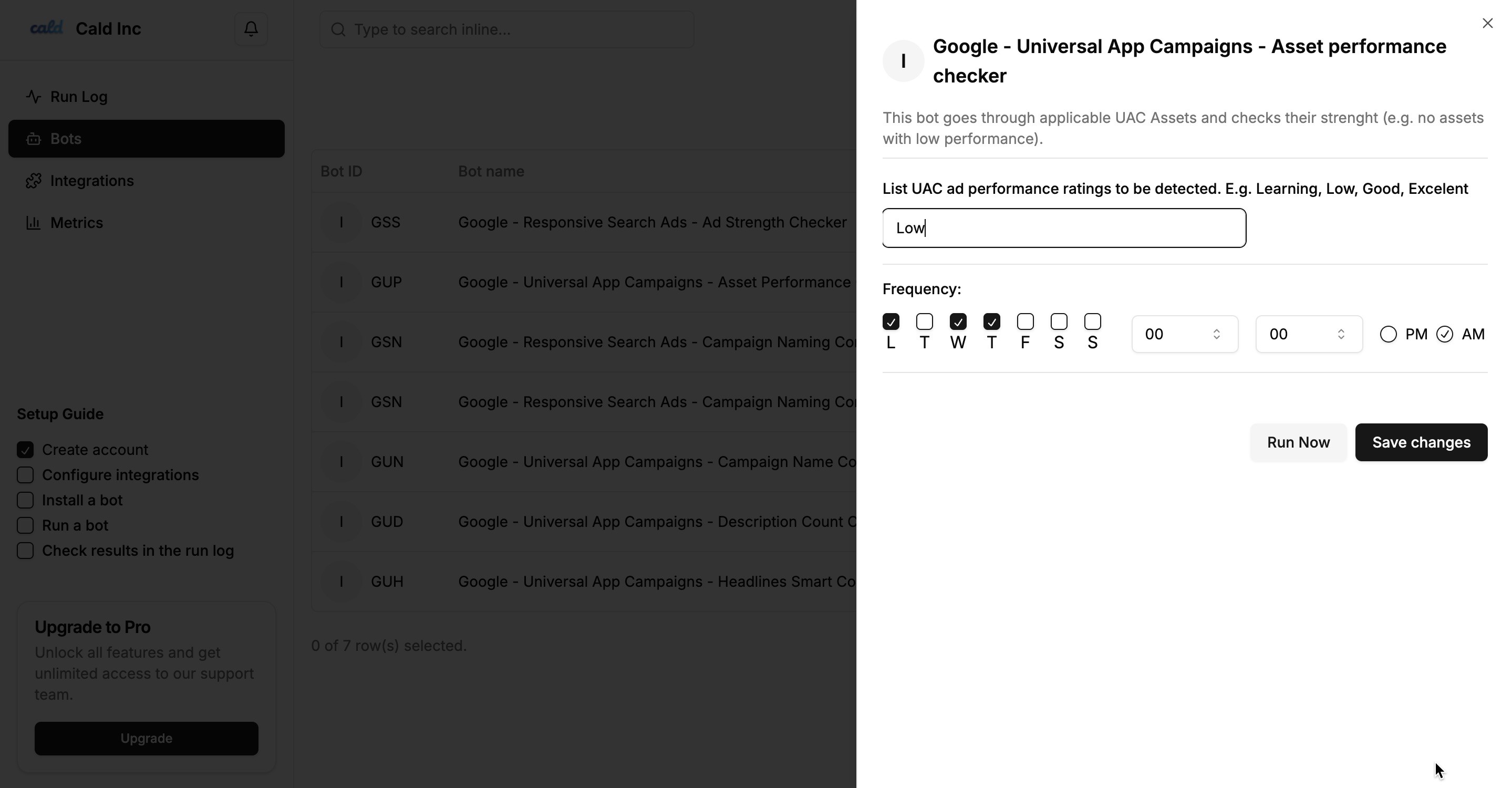
Task: Go to Integrations in sidebar
Action: [146, 181]
